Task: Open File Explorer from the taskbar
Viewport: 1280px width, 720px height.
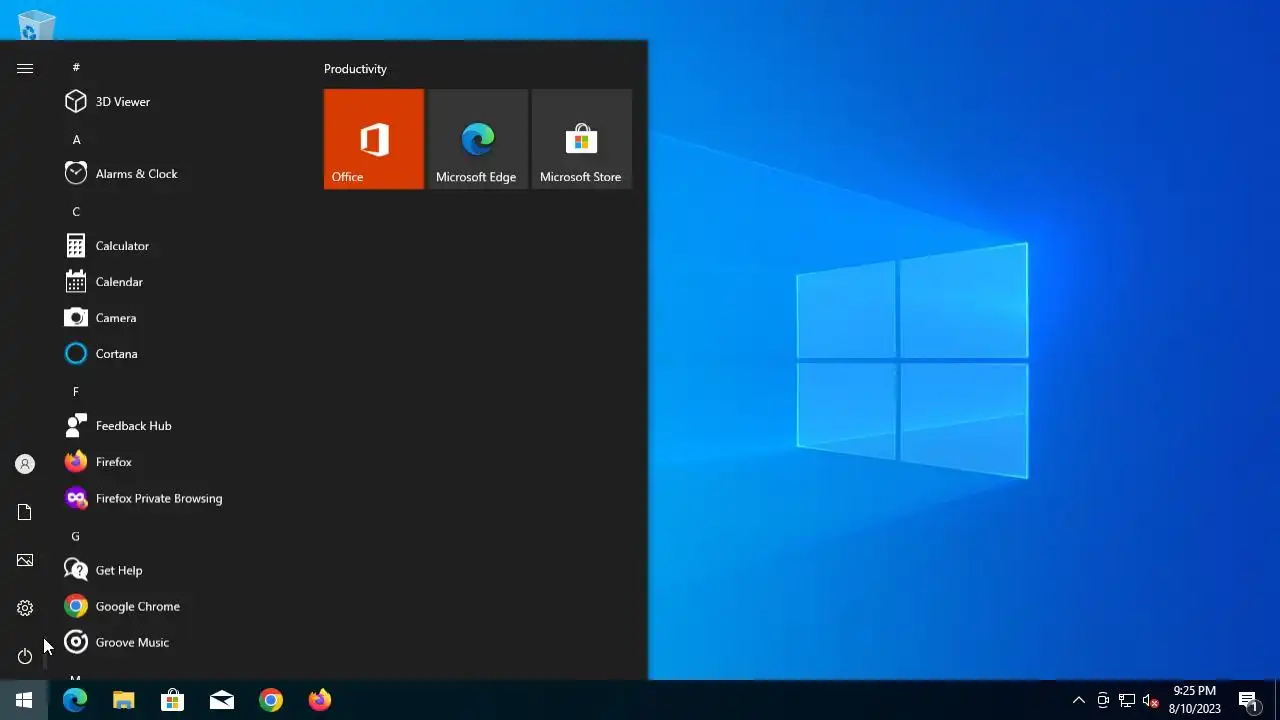Action: pyautogui.click(x=124, y=700)
